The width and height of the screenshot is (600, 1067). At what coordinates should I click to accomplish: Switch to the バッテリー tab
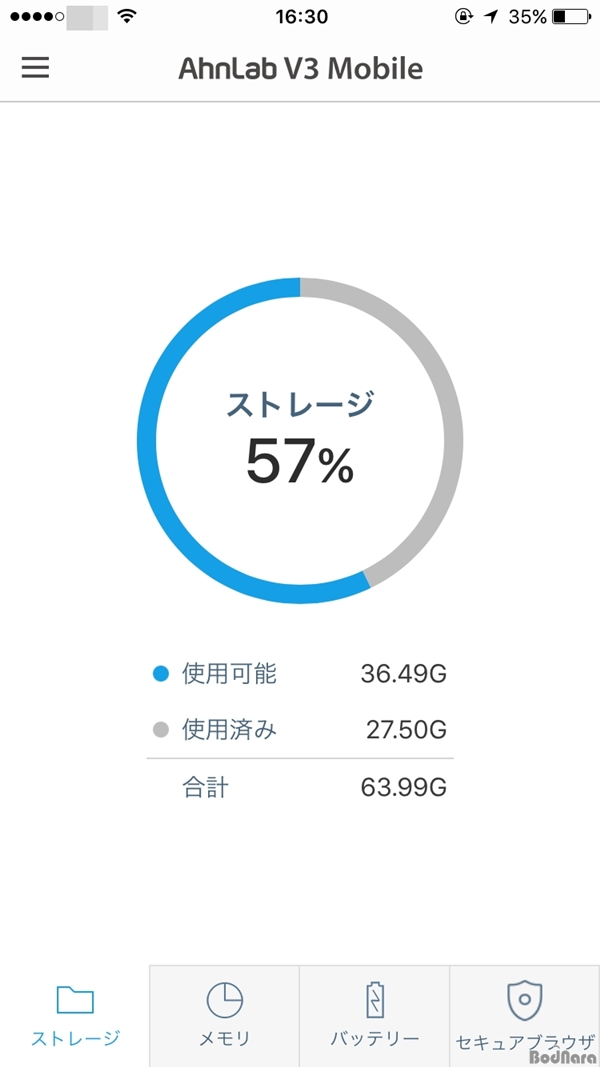pyautogui.click(x=375, y=1015)
